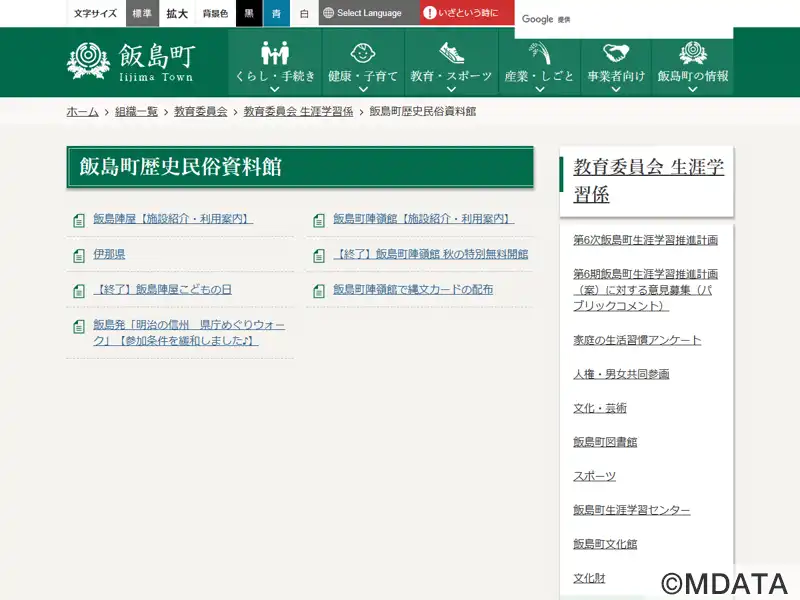Viewport: 800px width, 600px height.
Task: Expand the chevron under くらし・手続き
Action: click(275, 89)
